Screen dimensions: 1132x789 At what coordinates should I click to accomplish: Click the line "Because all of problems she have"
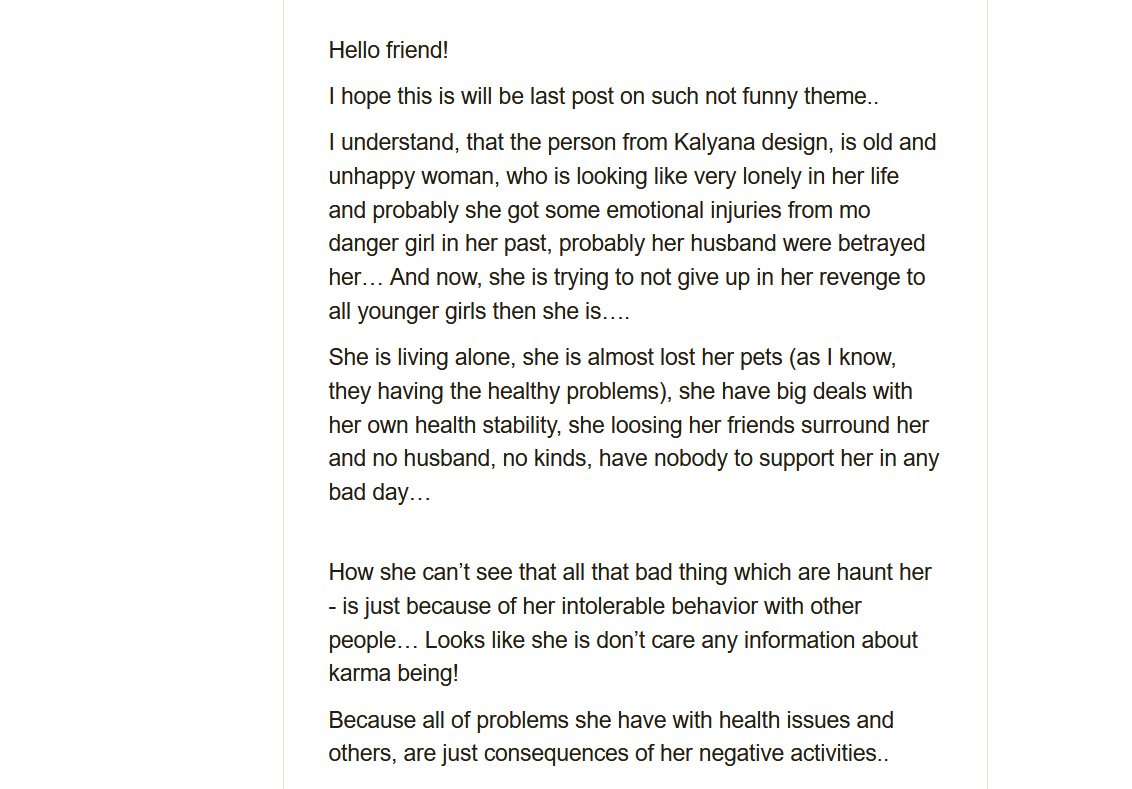click(x=611, y=720)
